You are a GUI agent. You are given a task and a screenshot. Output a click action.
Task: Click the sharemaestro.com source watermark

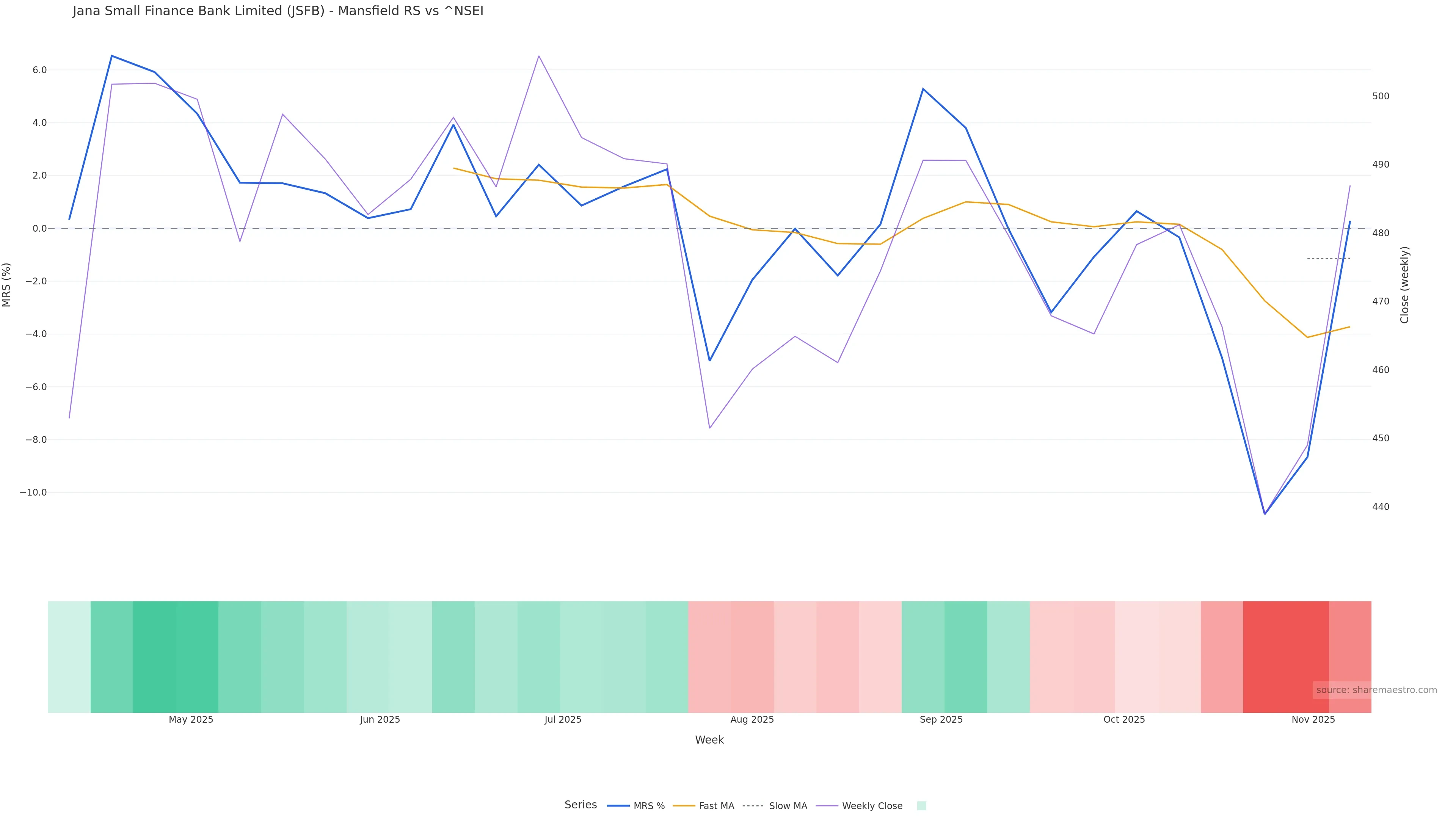(x=1376, y=690)
